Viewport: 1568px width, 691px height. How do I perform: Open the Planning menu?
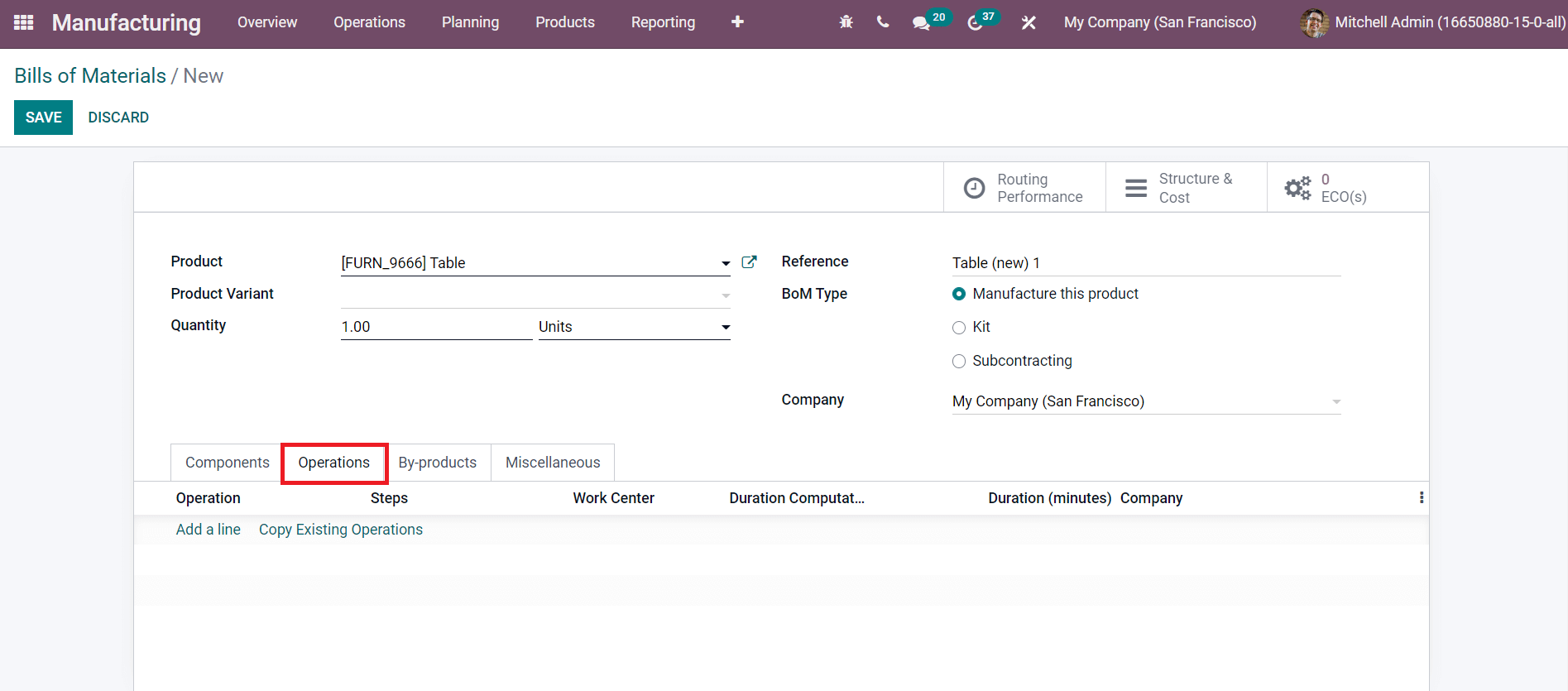(470, 22)
